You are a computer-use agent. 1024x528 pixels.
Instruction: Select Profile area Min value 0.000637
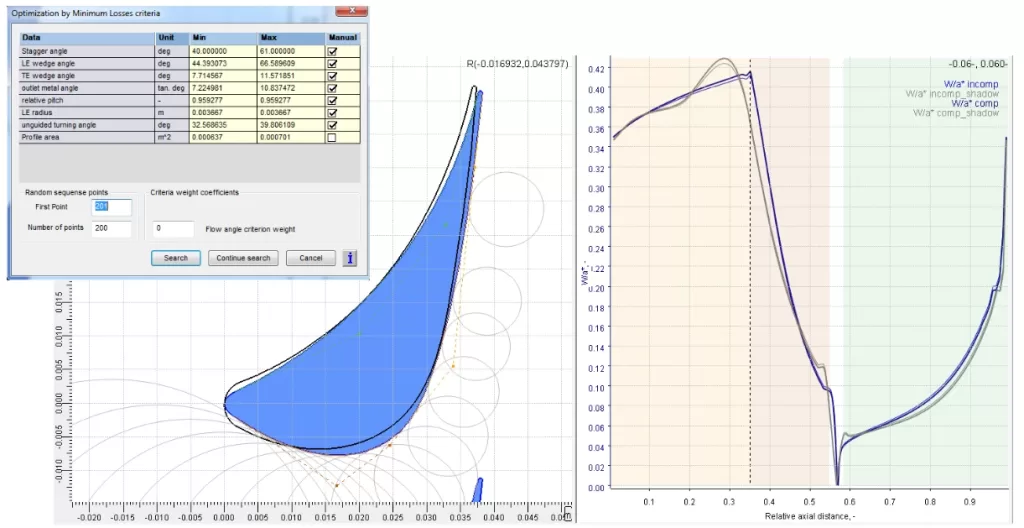(x=223, y=137)
